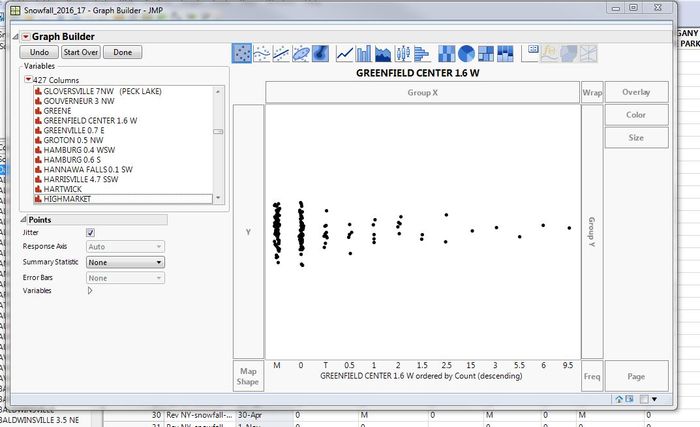
Task: Click the Group Y drop zone
Action: tap(592, 232)
